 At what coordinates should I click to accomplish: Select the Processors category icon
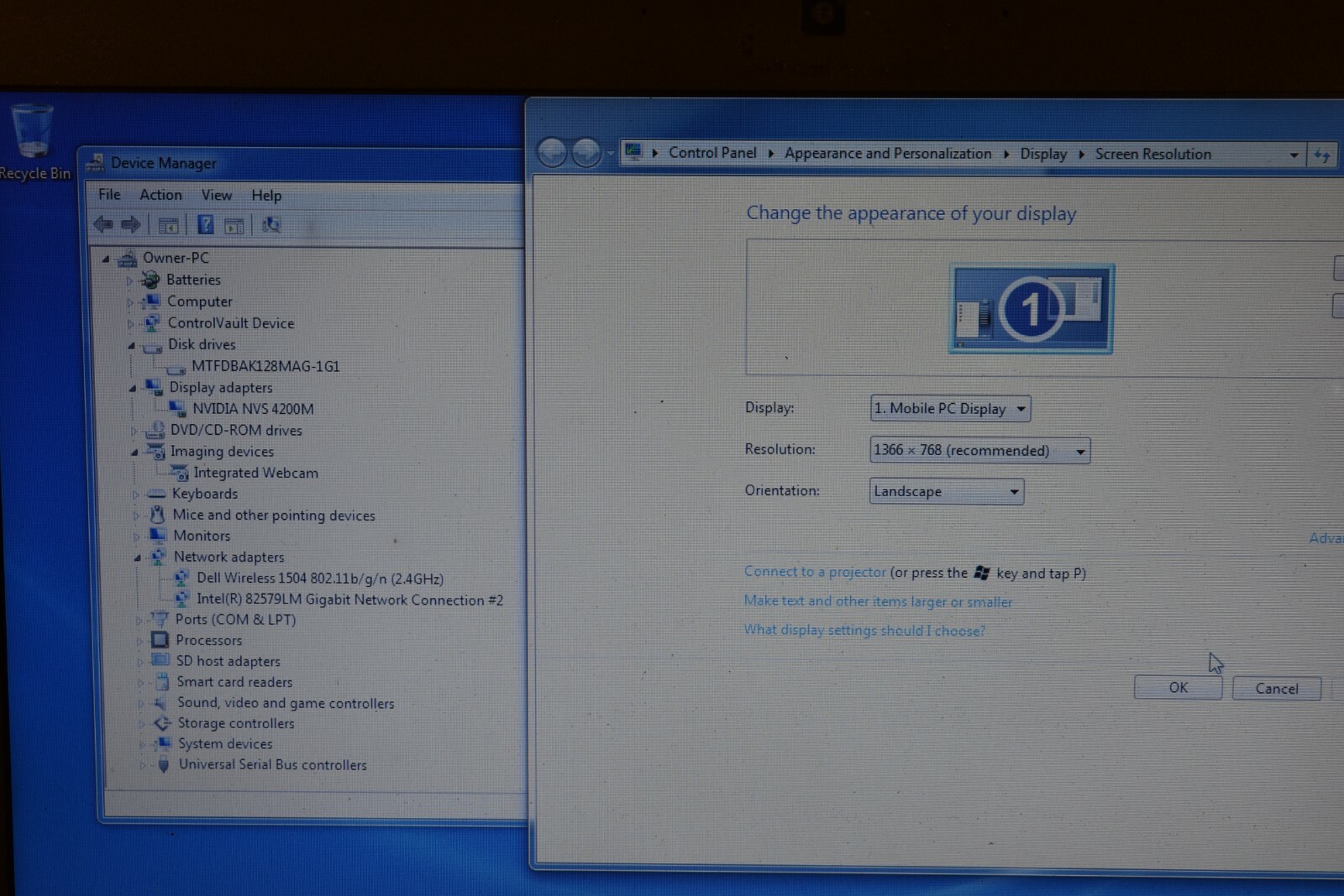pos(160,640)
